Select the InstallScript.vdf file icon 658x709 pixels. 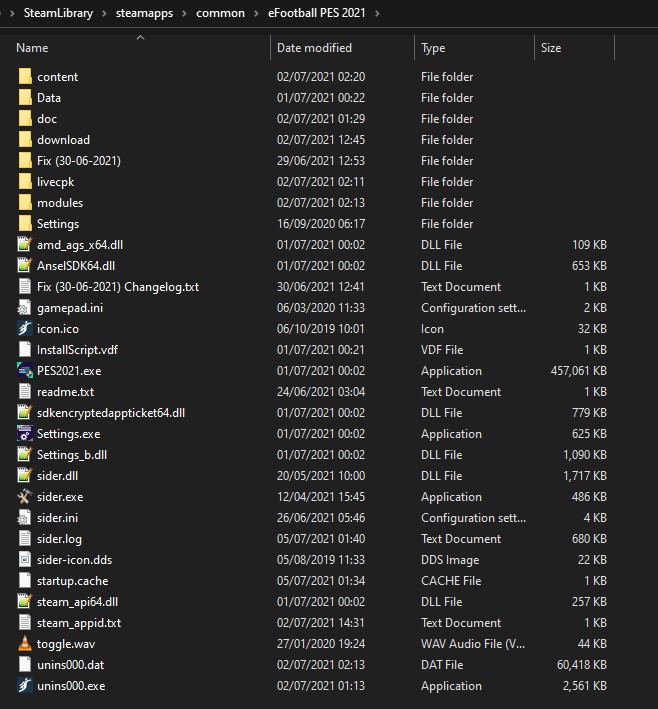24,350
